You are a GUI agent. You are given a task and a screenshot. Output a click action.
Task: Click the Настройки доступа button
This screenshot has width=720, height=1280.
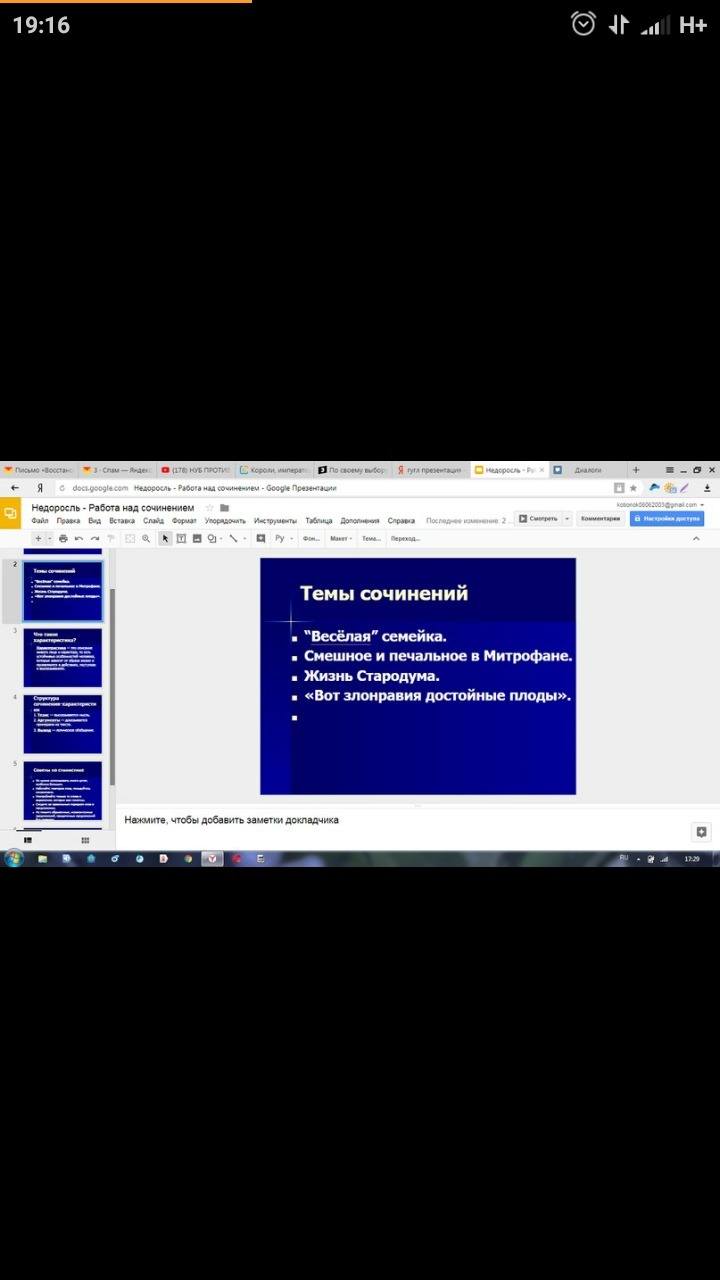click(x=667, y=519)
